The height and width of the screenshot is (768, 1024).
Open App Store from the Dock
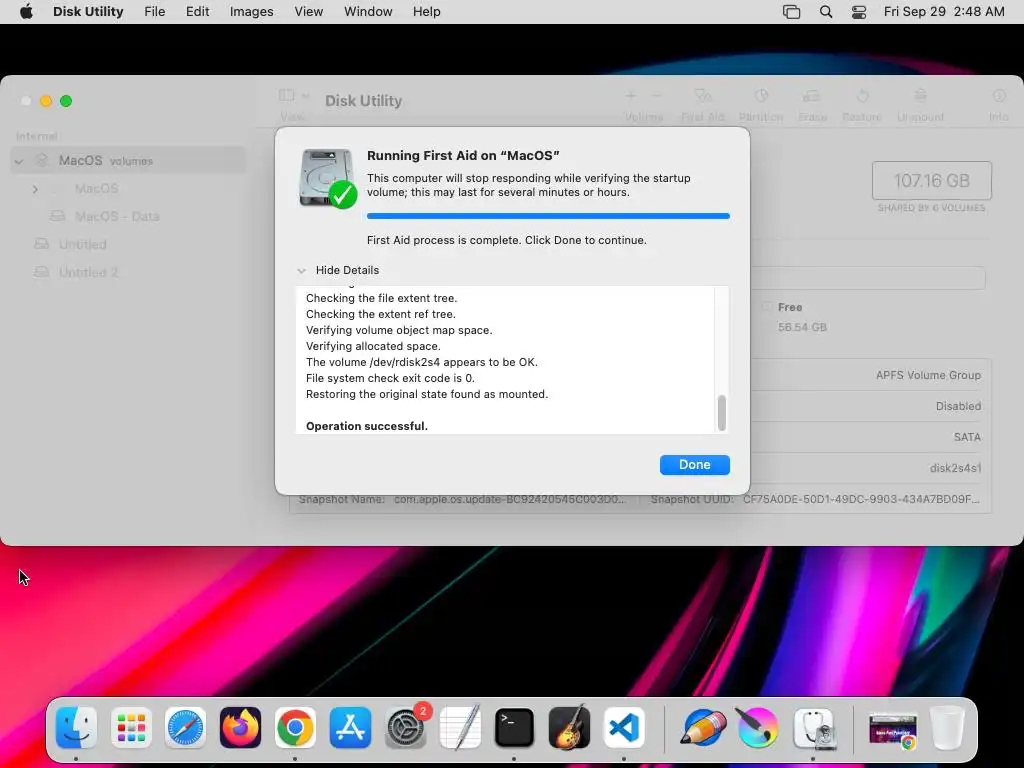[x=350, y=728]
